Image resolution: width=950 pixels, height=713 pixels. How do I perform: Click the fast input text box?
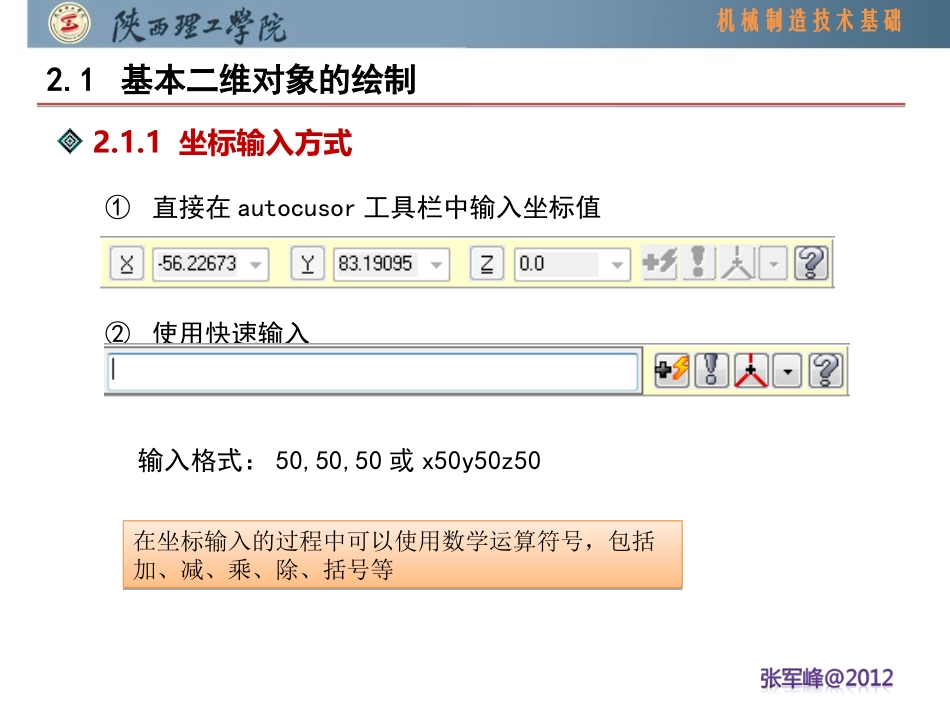click(373, 370)
